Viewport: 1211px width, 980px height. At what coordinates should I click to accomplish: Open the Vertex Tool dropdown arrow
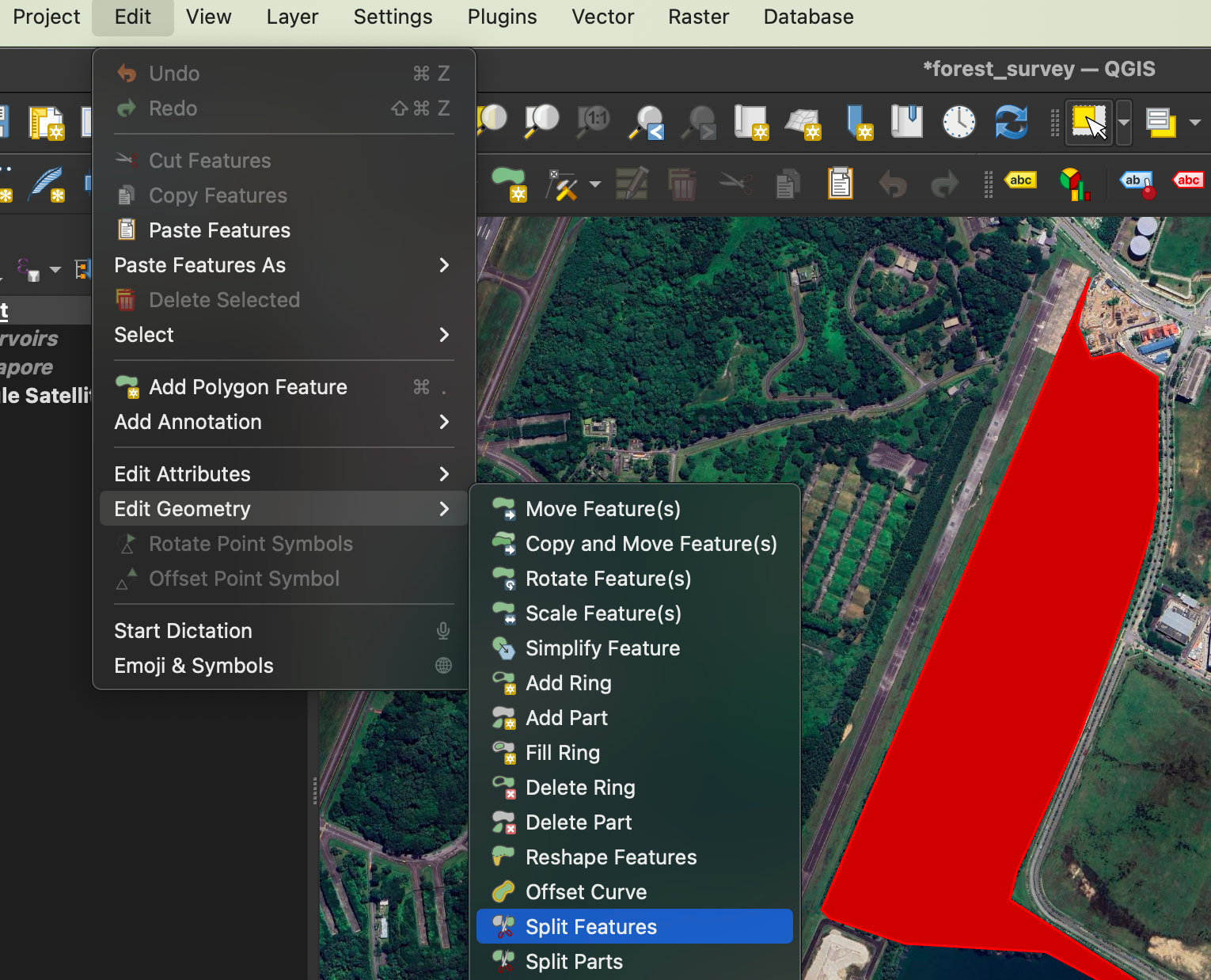595,184
